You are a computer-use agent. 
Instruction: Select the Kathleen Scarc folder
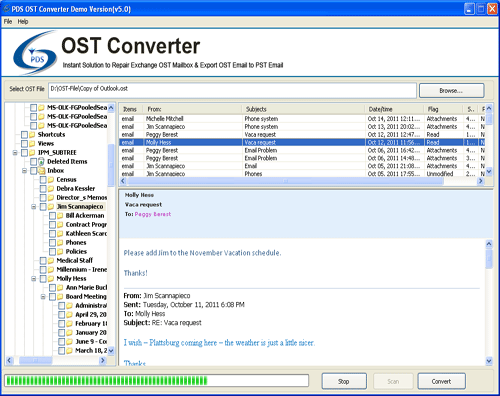86,234
